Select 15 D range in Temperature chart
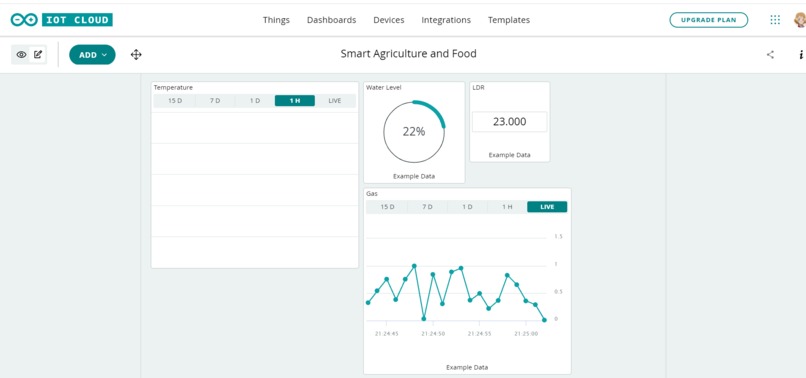Screen dimensions: 806x378 click(175, 101)
